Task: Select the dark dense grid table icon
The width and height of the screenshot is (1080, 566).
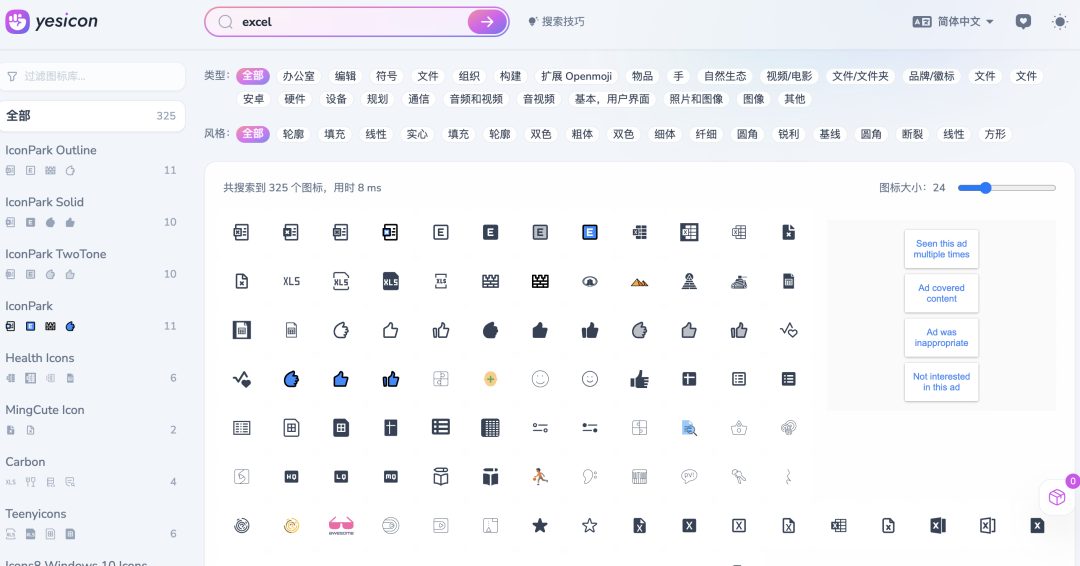Action: pos(490,428)
